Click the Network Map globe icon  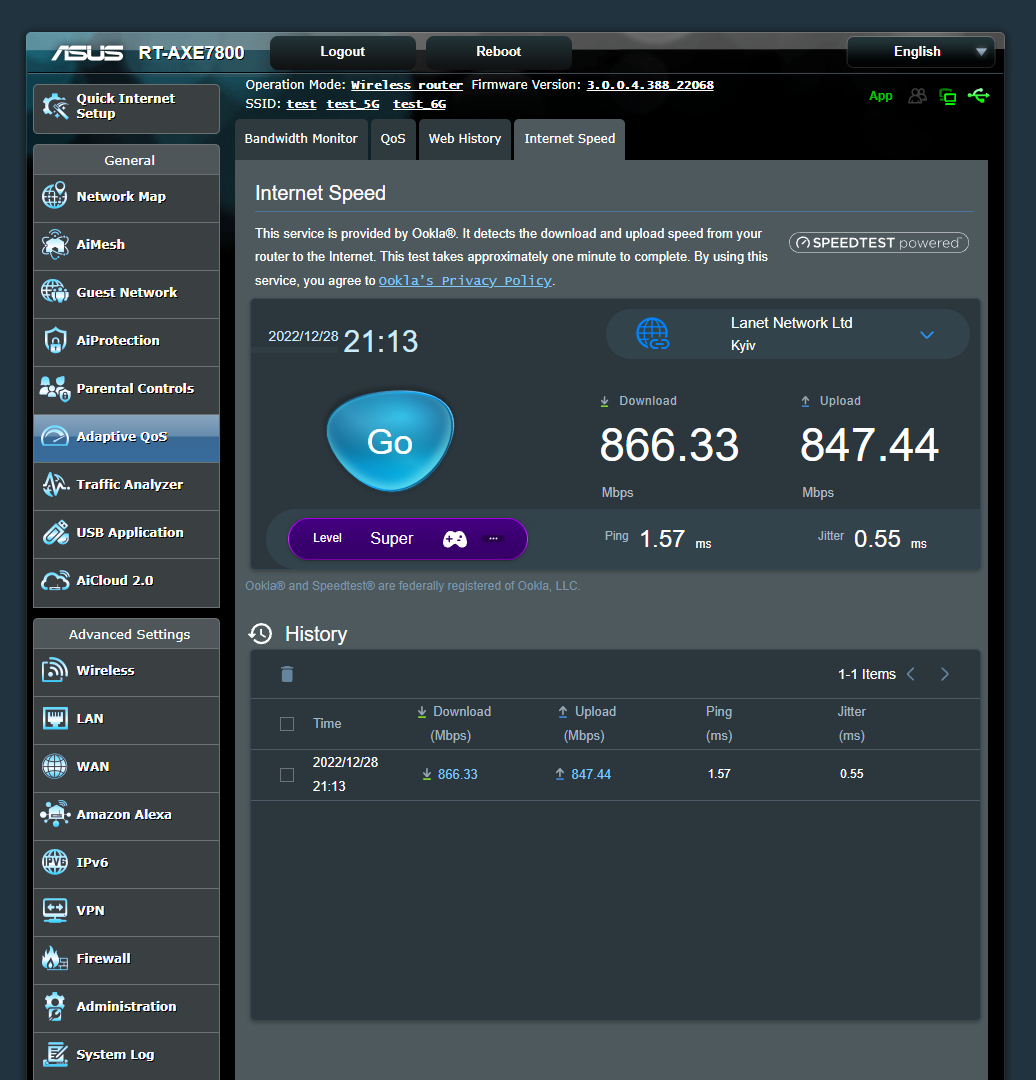[x=54, y=196]
